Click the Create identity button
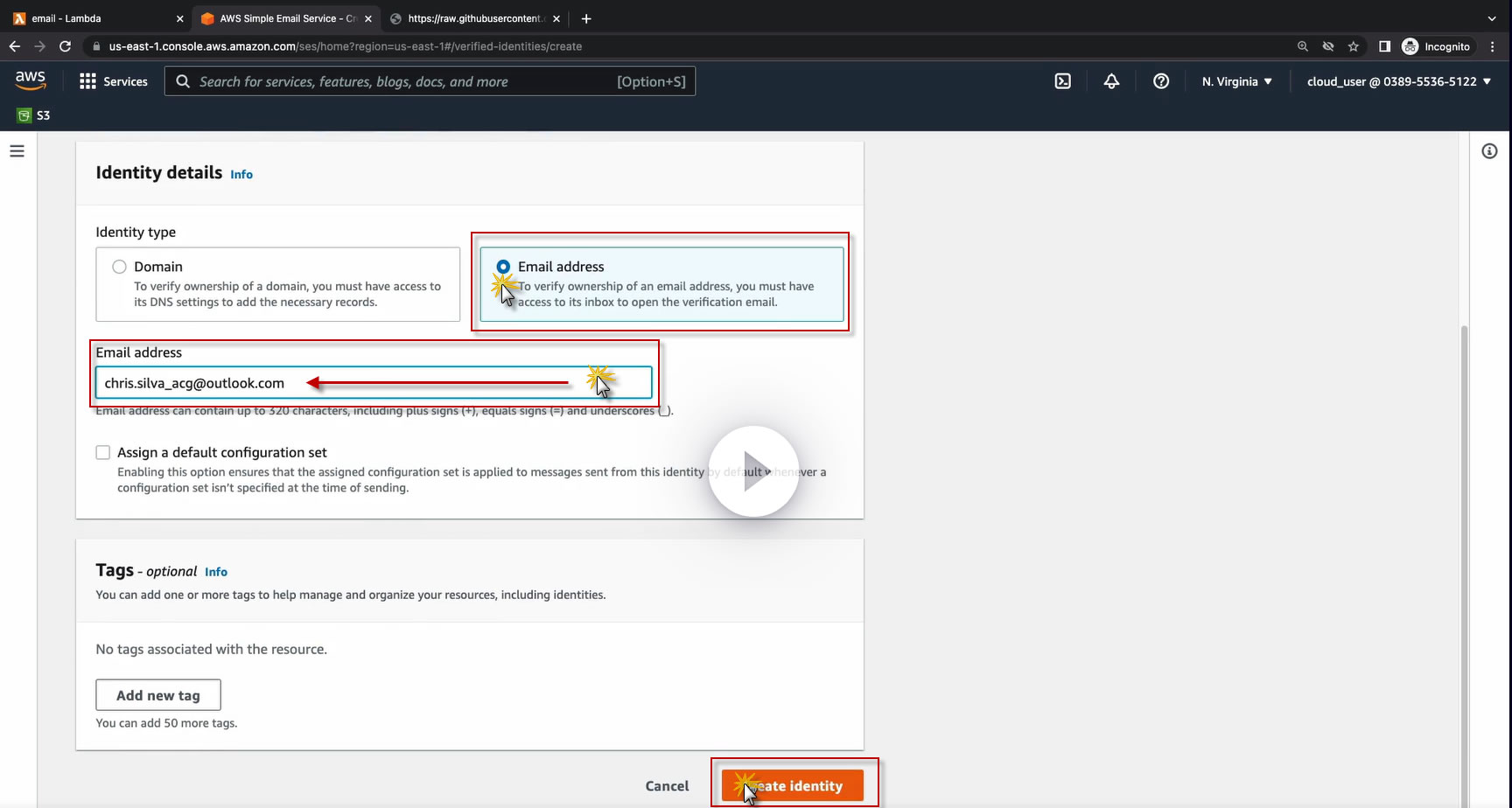 pos(793,785)
